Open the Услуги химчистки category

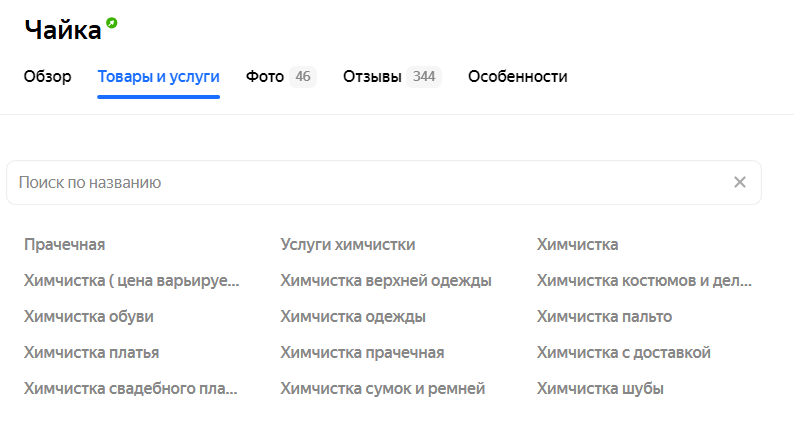point(348,245)
